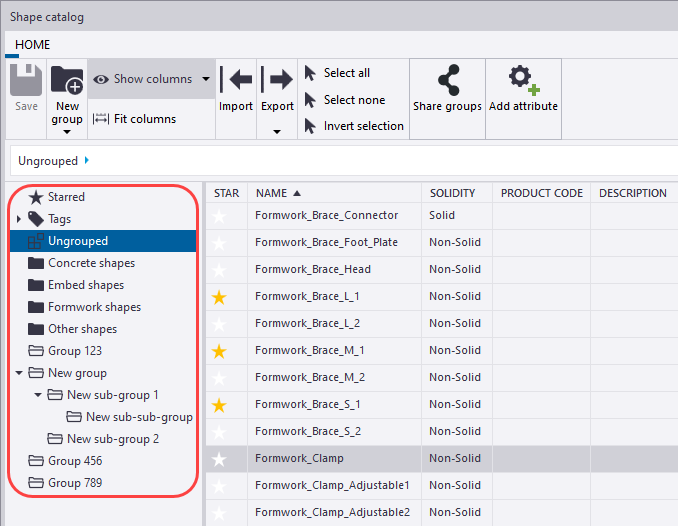Click Select all button
Image resolution: width=678 pixels, height=526 pixels.
pyautogui.click(x=346, y=73)
